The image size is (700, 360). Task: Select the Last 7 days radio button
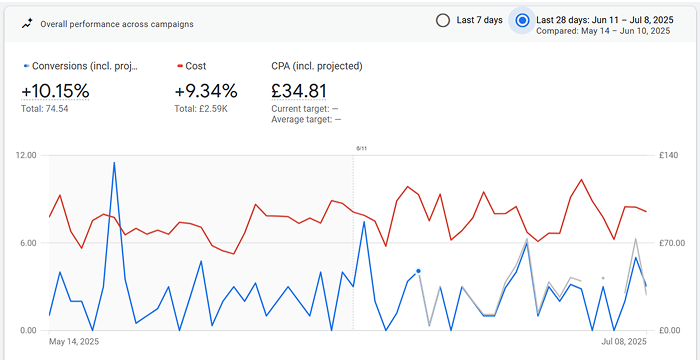pyautogui.click(x=443, y=21)
